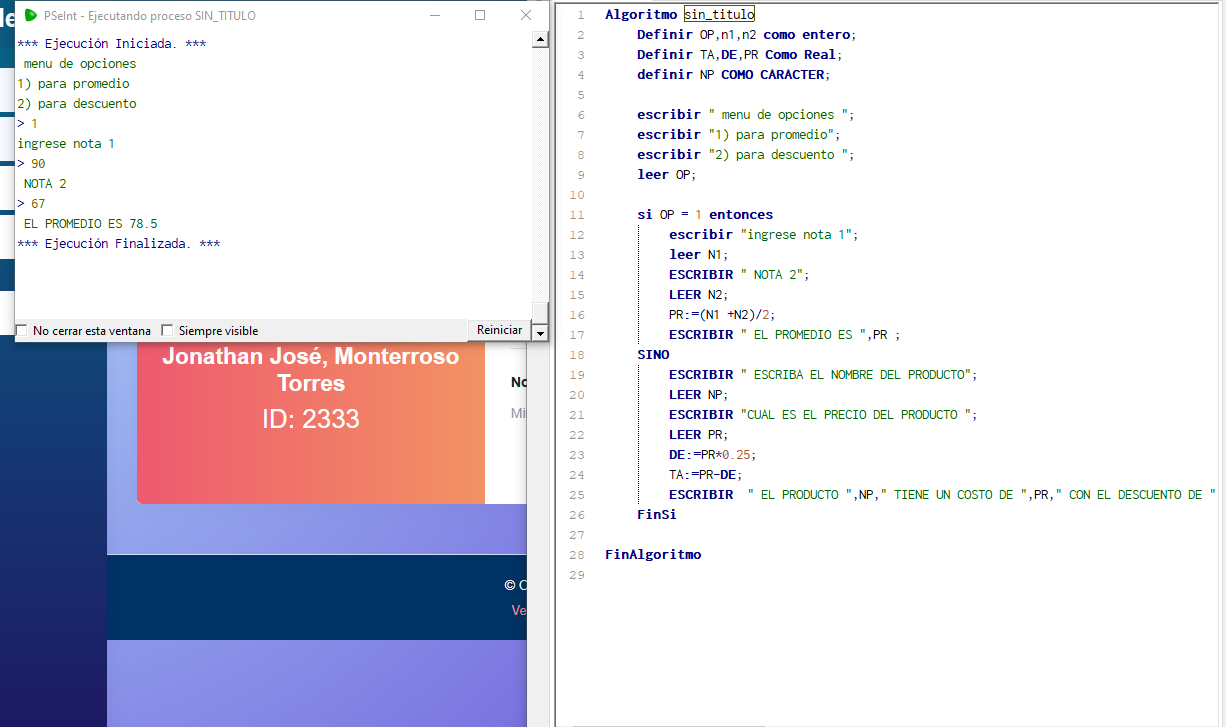Toggle 'Siempre visible' checkbox
The image size is (1226, 727).
(167, 330)
